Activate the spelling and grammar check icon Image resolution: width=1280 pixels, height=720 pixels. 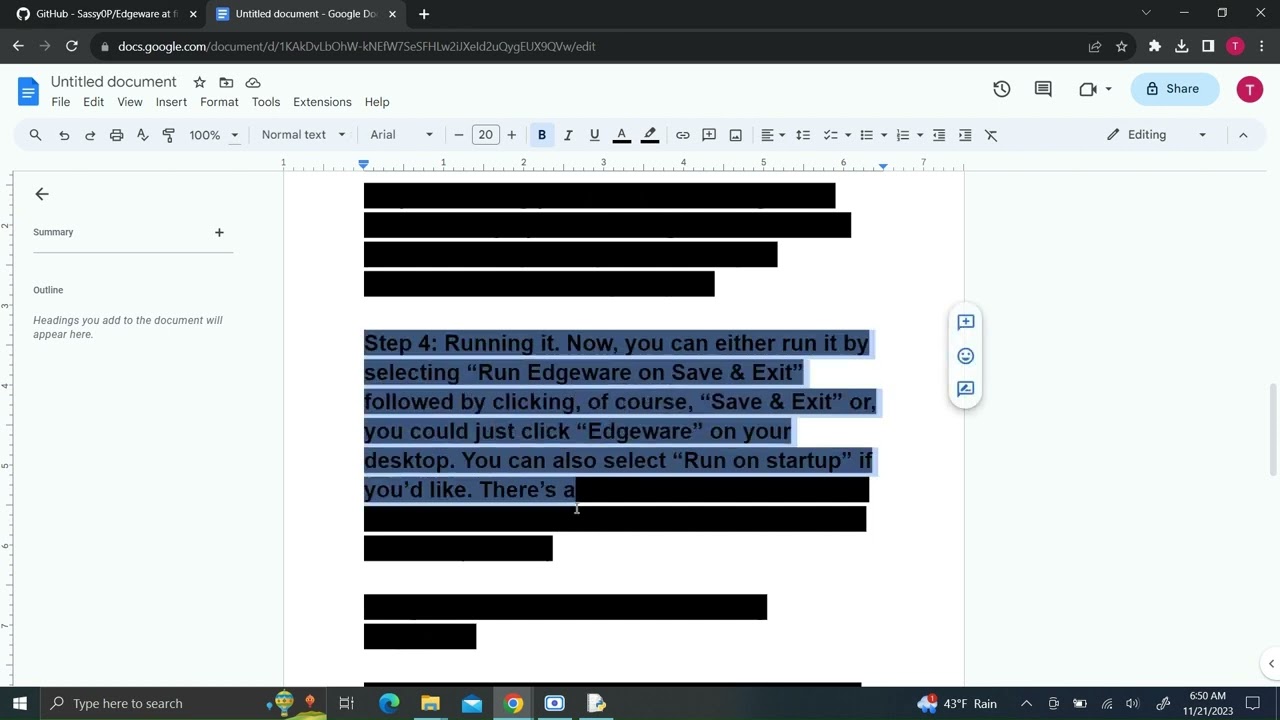[x=142, y=135]
